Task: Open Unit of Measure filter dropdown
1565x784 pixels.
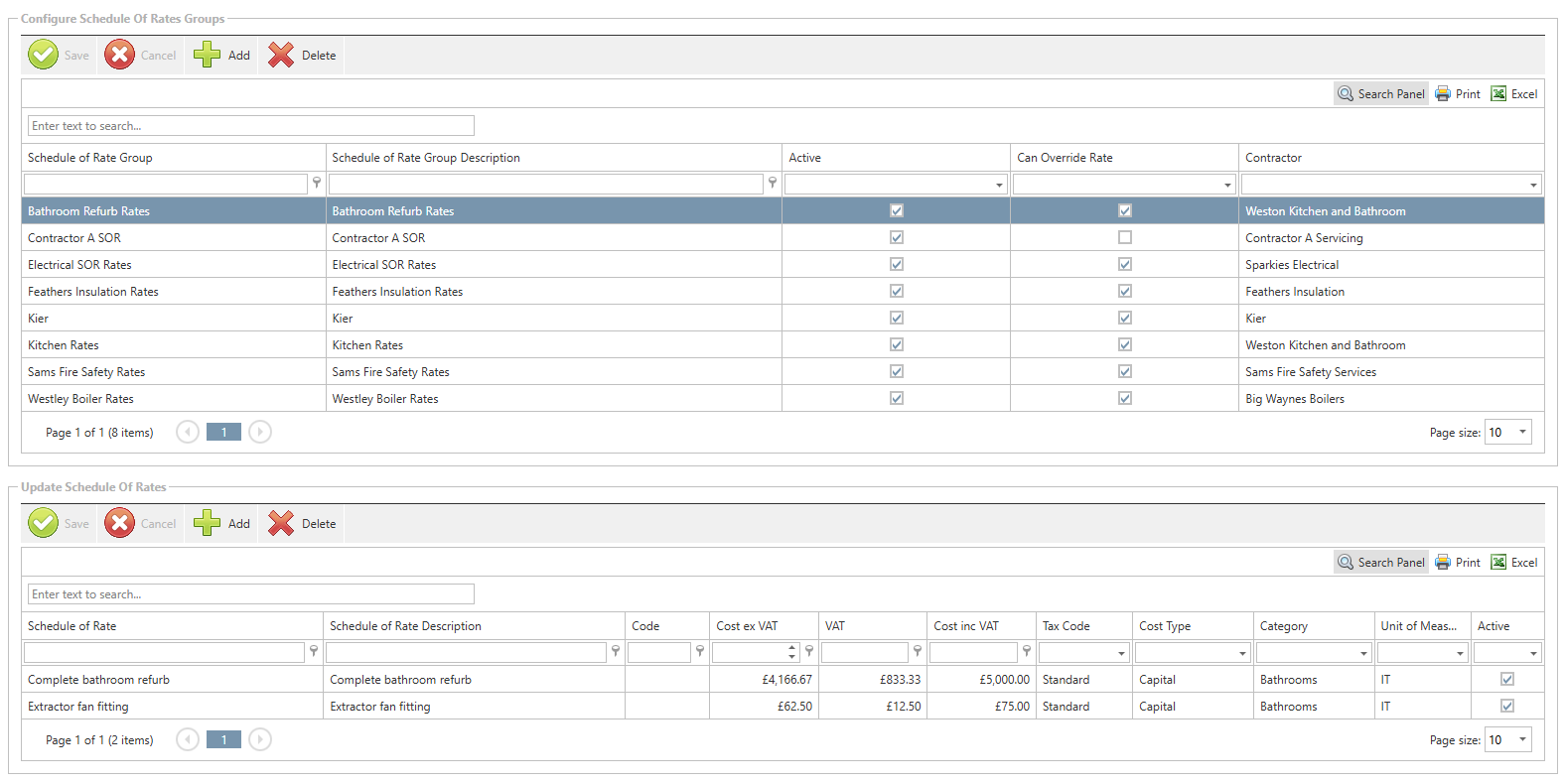Action: pos(1460,653)
